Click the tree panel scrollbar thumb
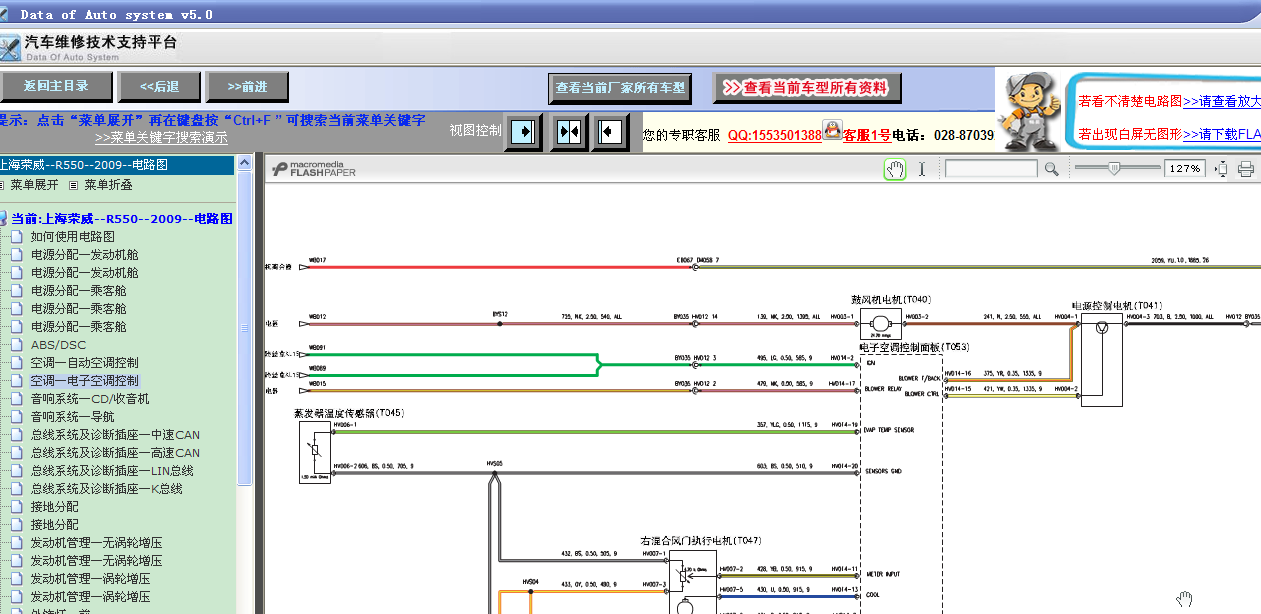The image size is (1261, 614). (244, 328)
